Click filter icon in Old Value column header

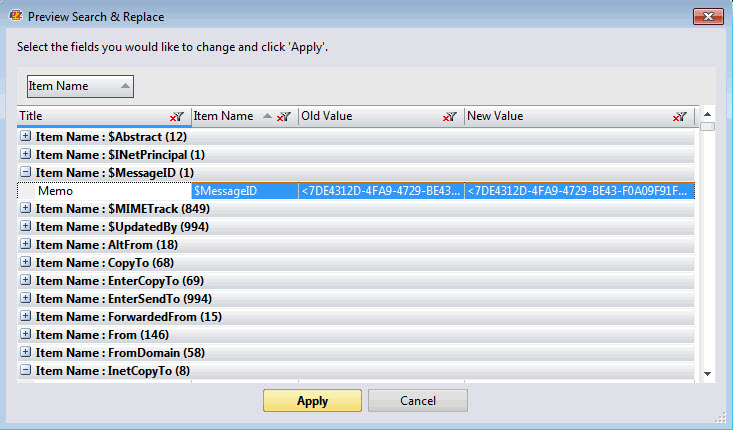tap(450, 117)
